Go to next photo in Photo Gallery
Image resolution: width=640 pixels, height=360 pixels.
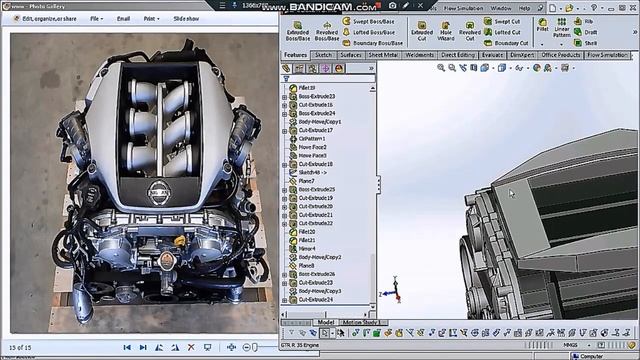pos(143,347)
